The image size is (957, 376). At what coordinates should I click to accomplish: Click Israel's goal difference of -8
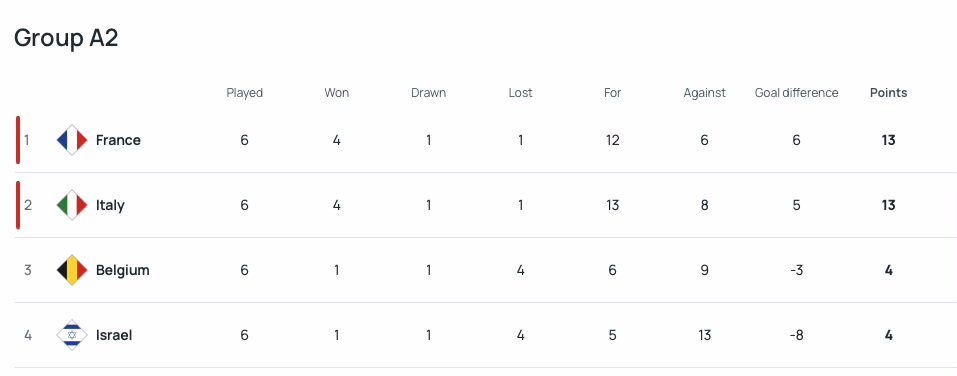click(796, 335)
